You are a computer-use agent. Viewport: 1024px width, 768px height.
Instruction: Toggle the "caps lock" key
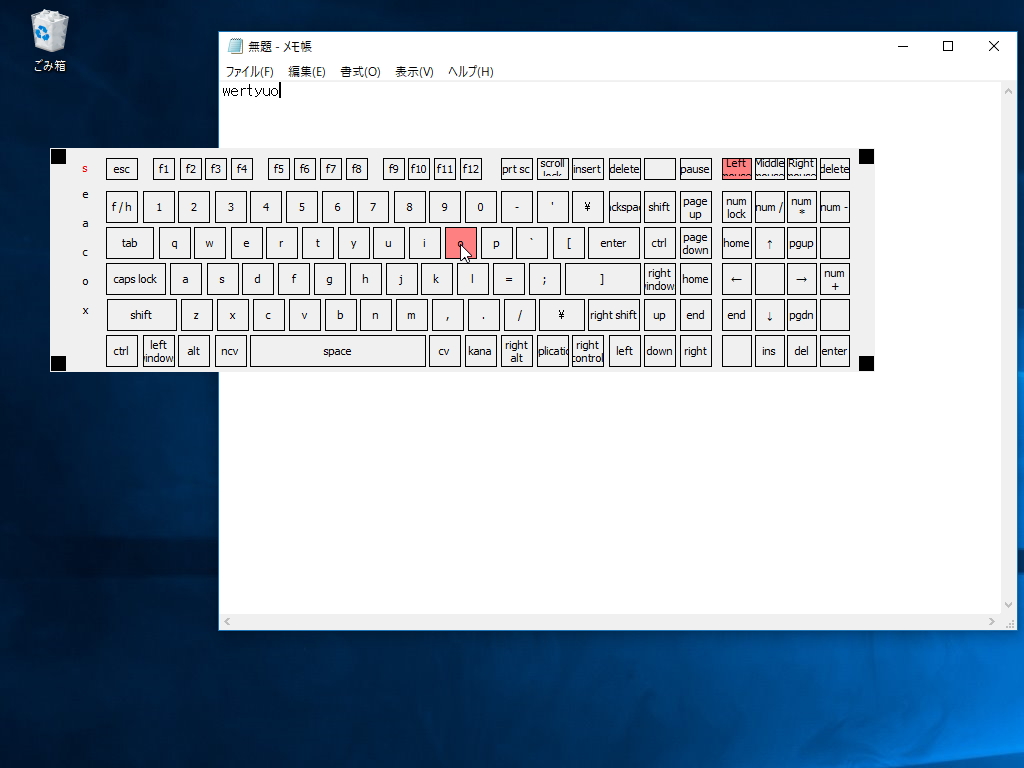[135, 279]
